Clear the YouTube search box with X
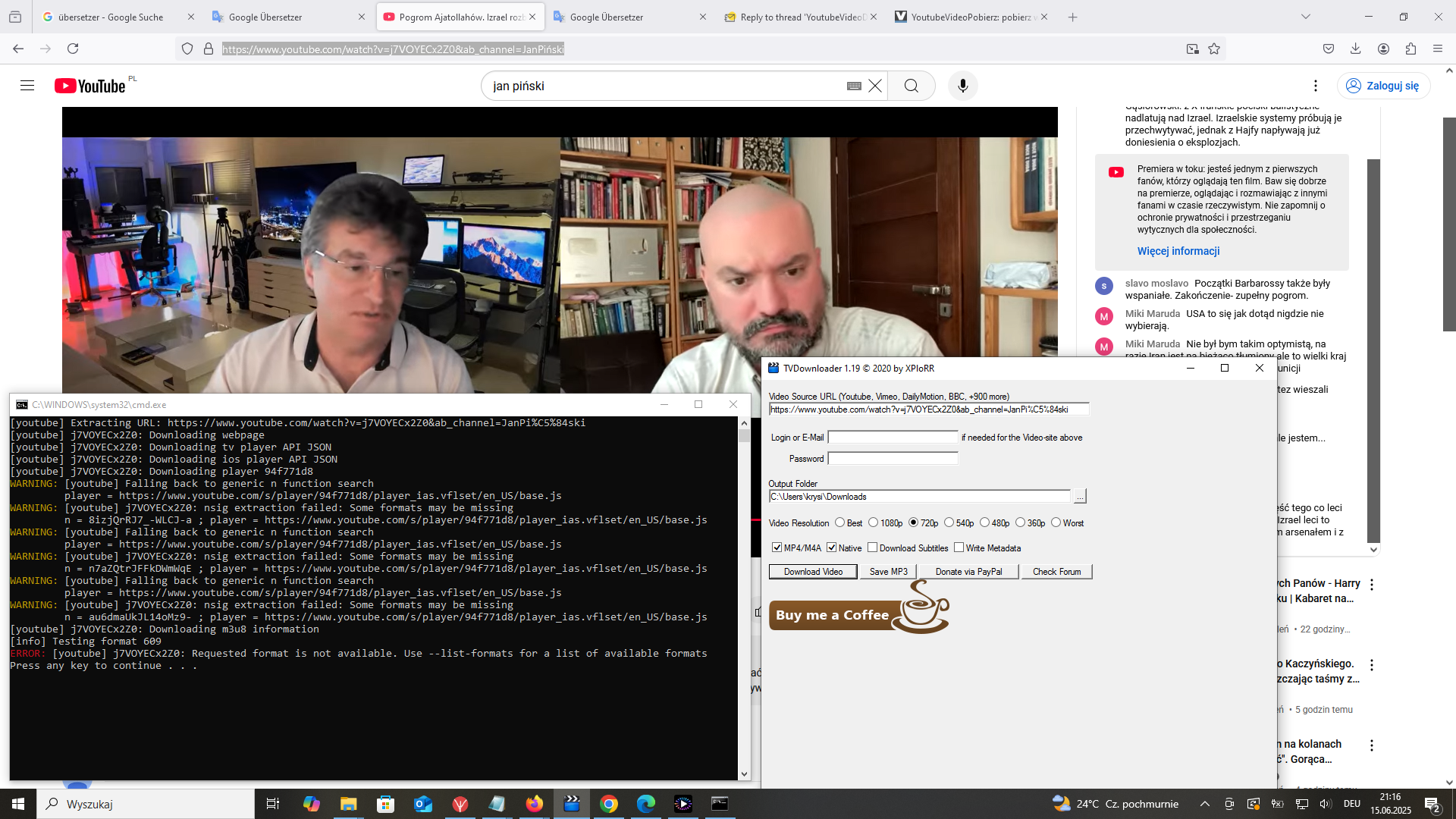Screen dimensions: 1456x819 [875, 86]
